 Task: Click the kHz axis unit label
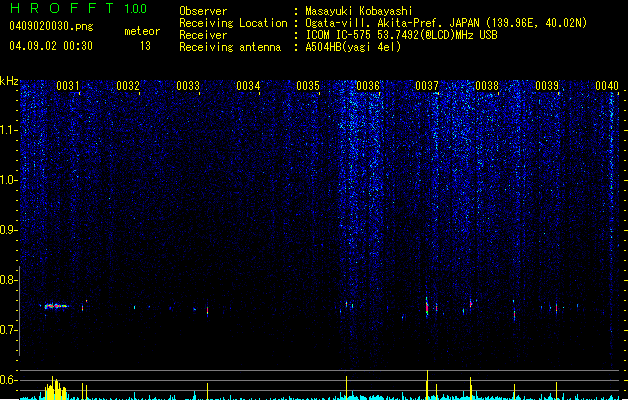[x=9, y=81]
